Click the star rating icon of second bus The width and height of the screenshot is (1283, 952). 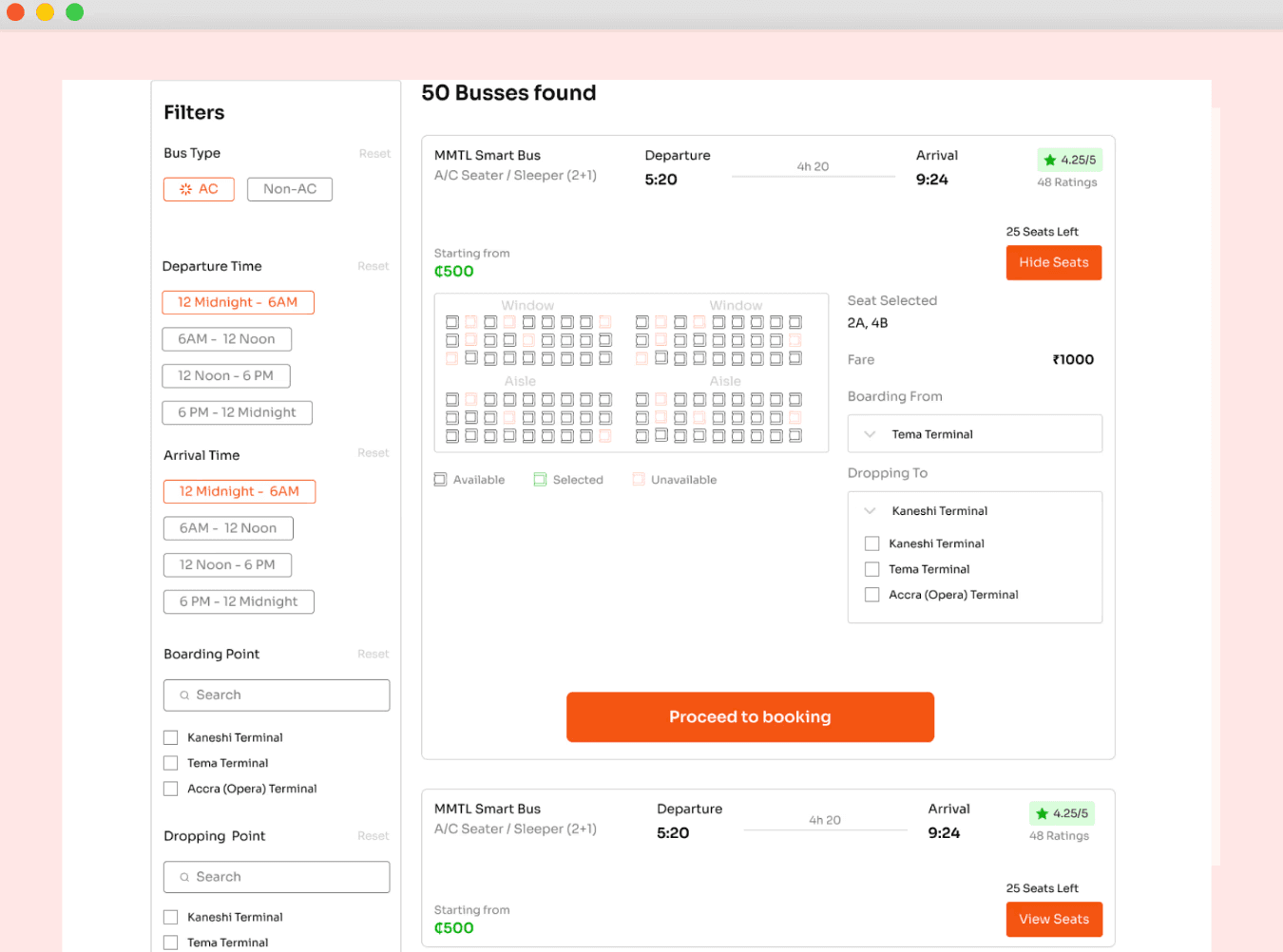pyautogui.click(x=1042, y=813)
